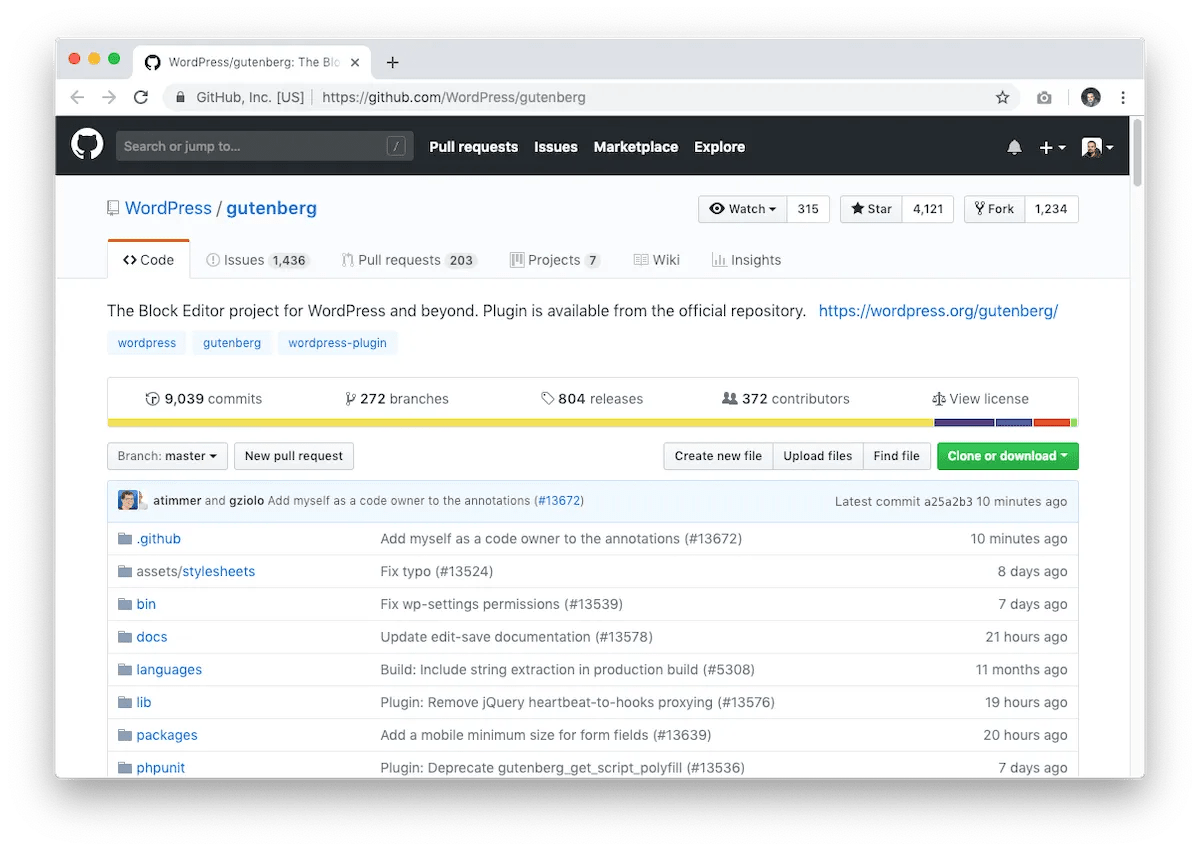Screen dimensions: 1200x851
Task: Click the purple language bar segment
Action: tap(964, 423)
